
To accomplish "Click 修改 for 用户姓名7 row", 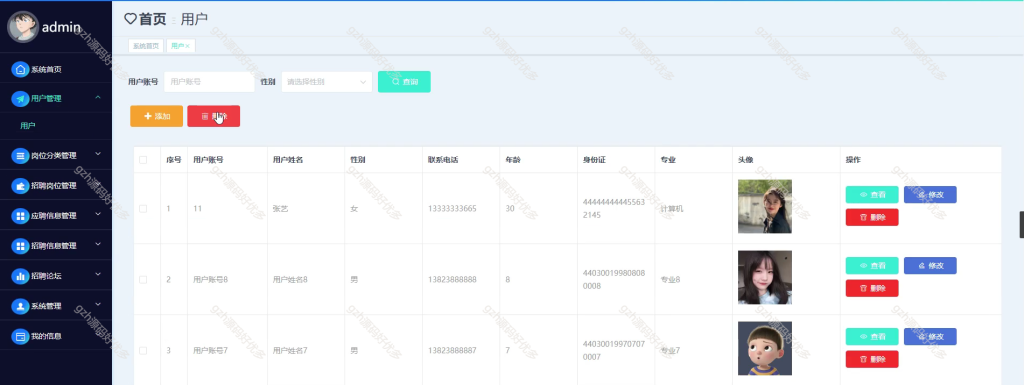I will [x=930, y=337].
